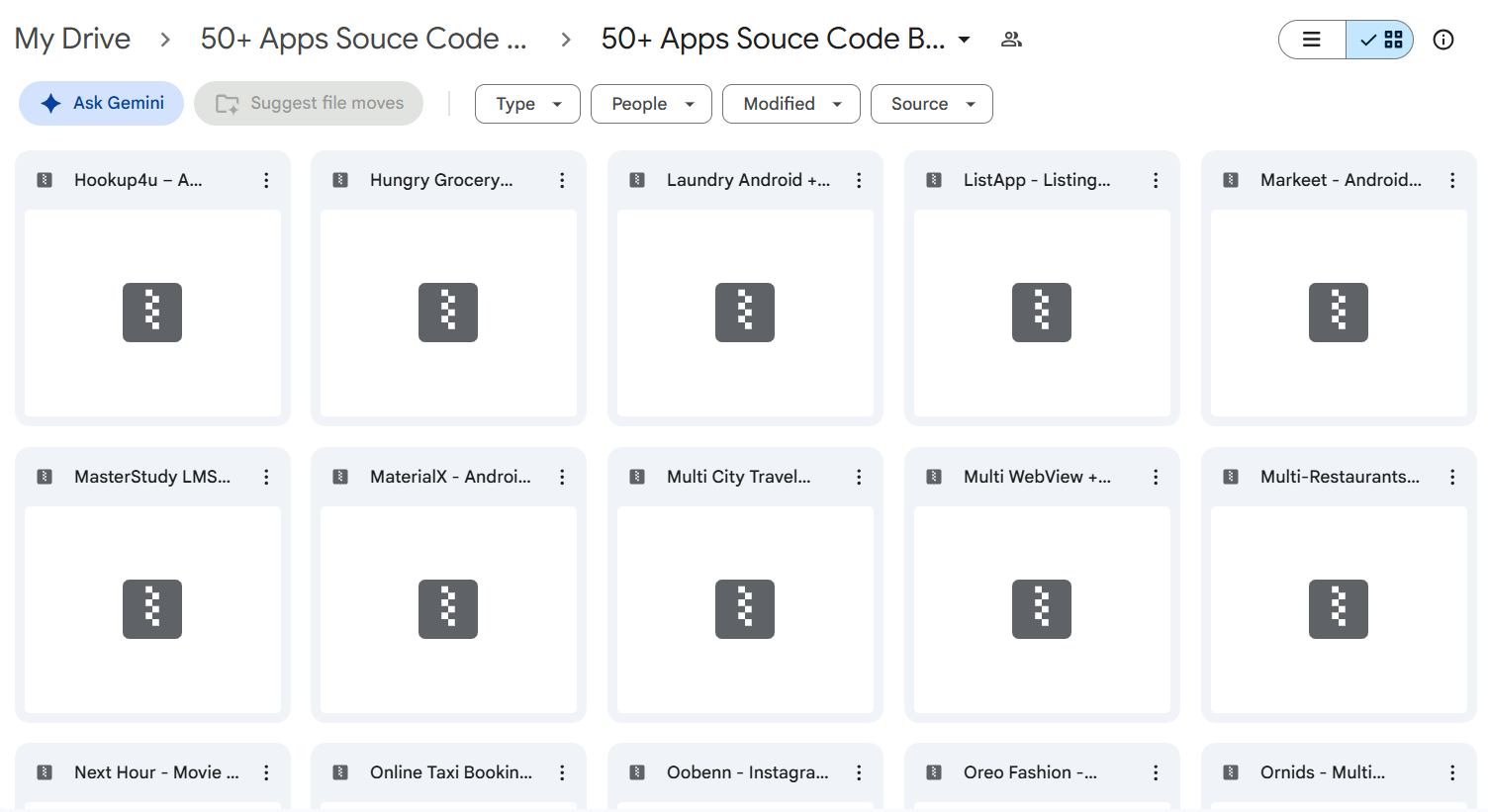The height and width of the screenshot is (812, 1488).
Task: Select Hookup4u zip file thumbnail
Action: [152, 313]
